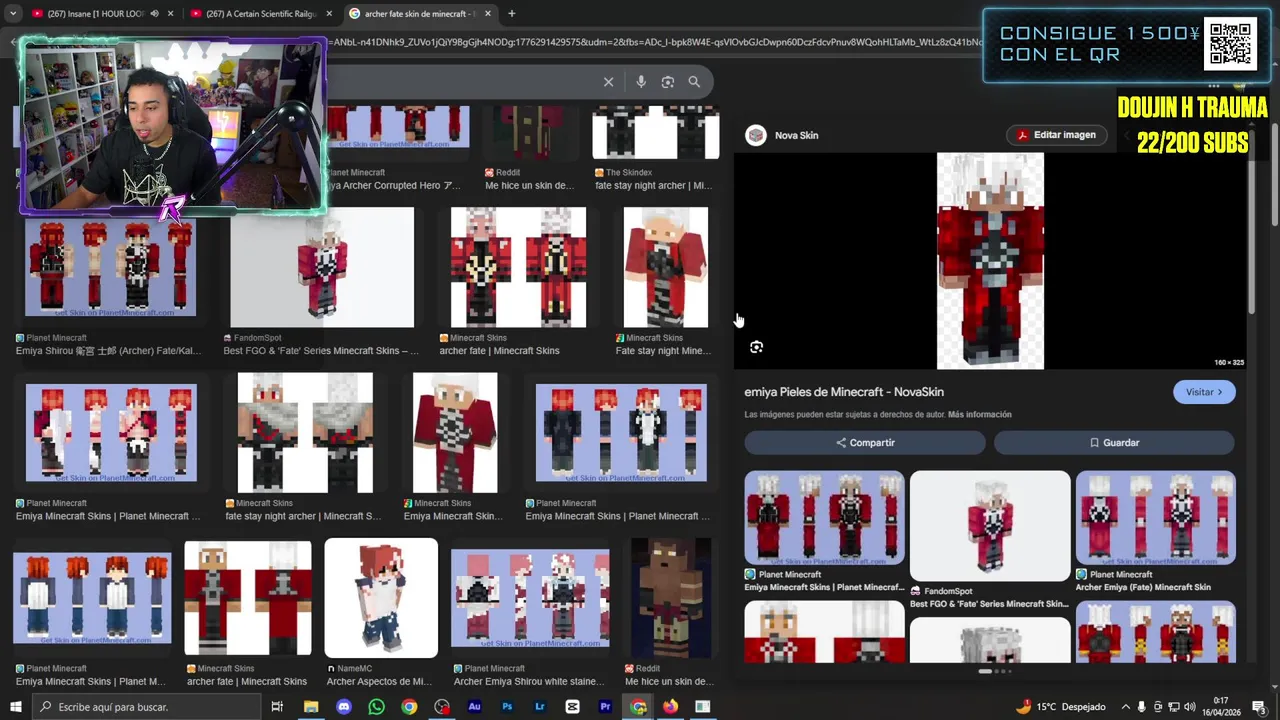Expand the tab search dropdown chevron
Screen dimensions: 1280x720
coord(13,14)
